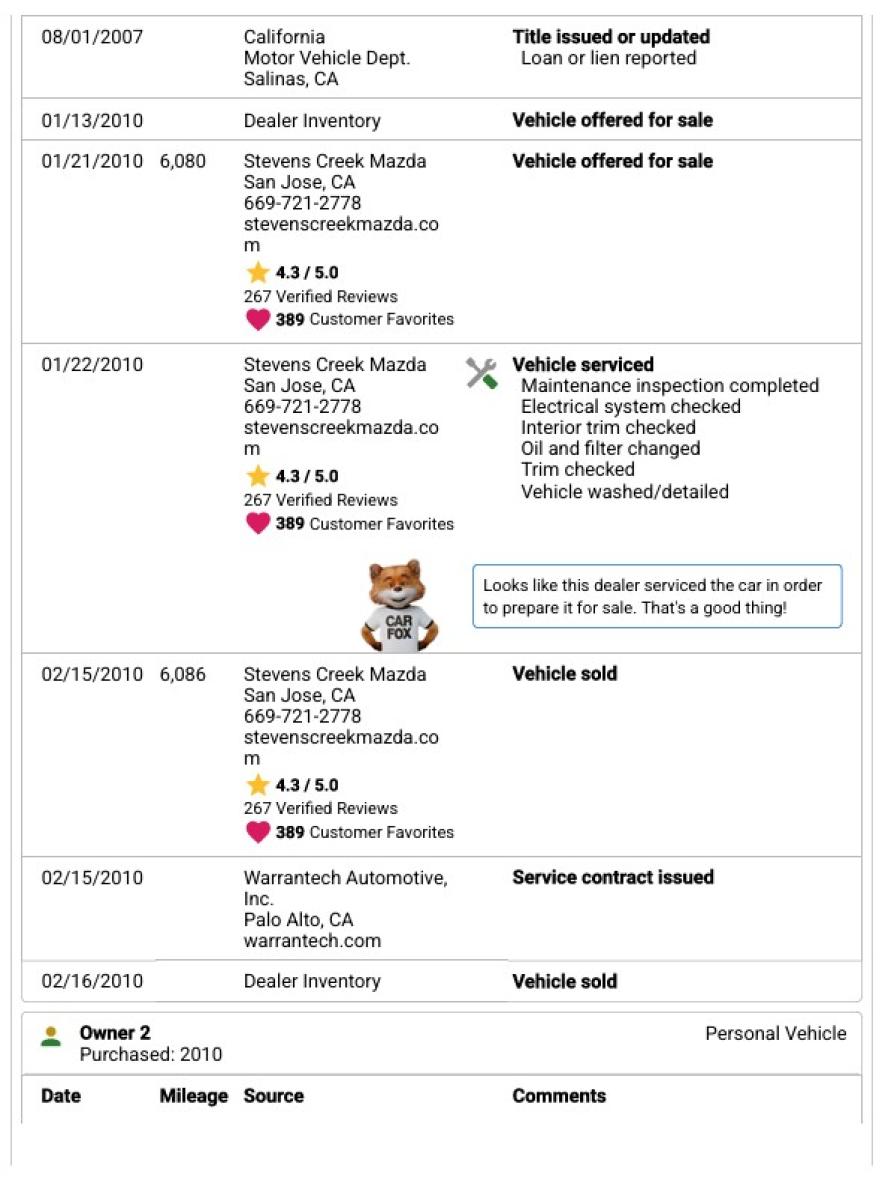
Task: Click the Car Fox mascot image
Action: point(399,606)
